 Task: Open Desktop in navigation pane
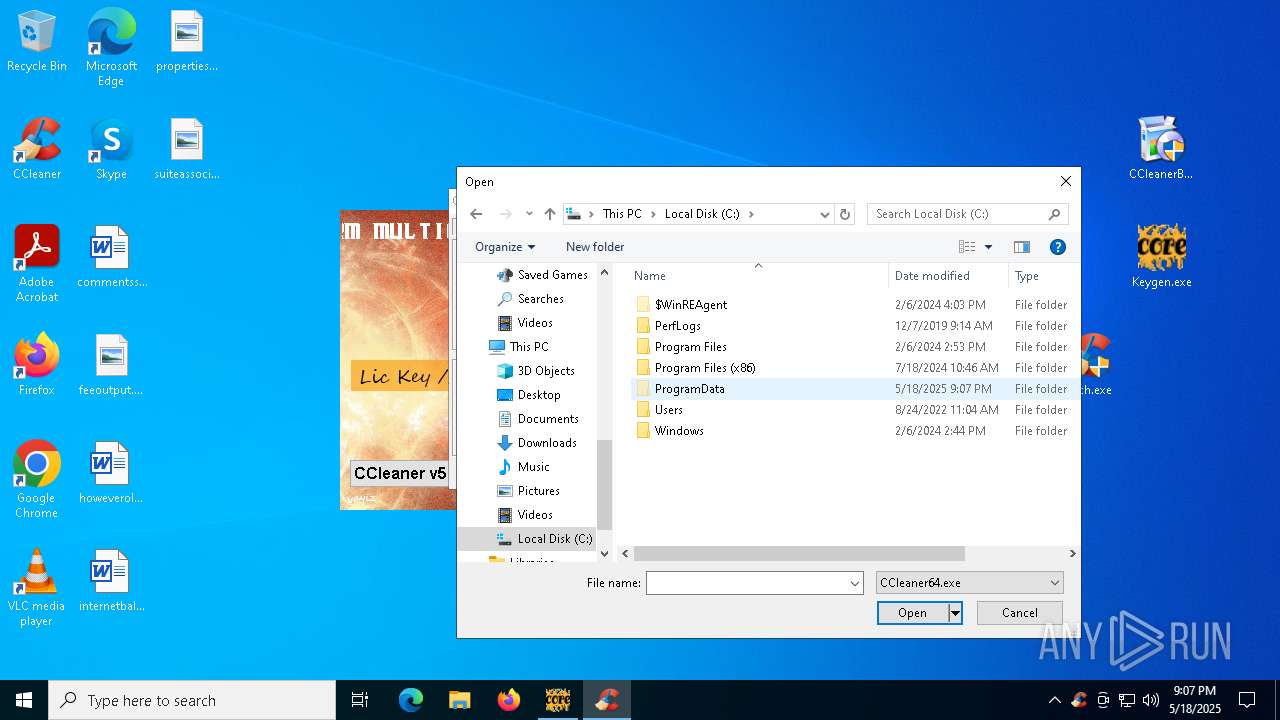tap(539, 395)
